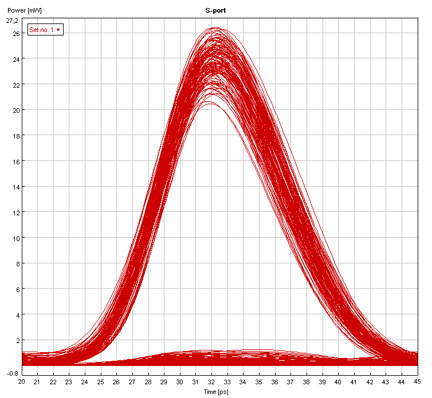The height and width of the screenshot is (398, 432).
Task: Click the 42 tick label on the time axis
Action: 369,382
